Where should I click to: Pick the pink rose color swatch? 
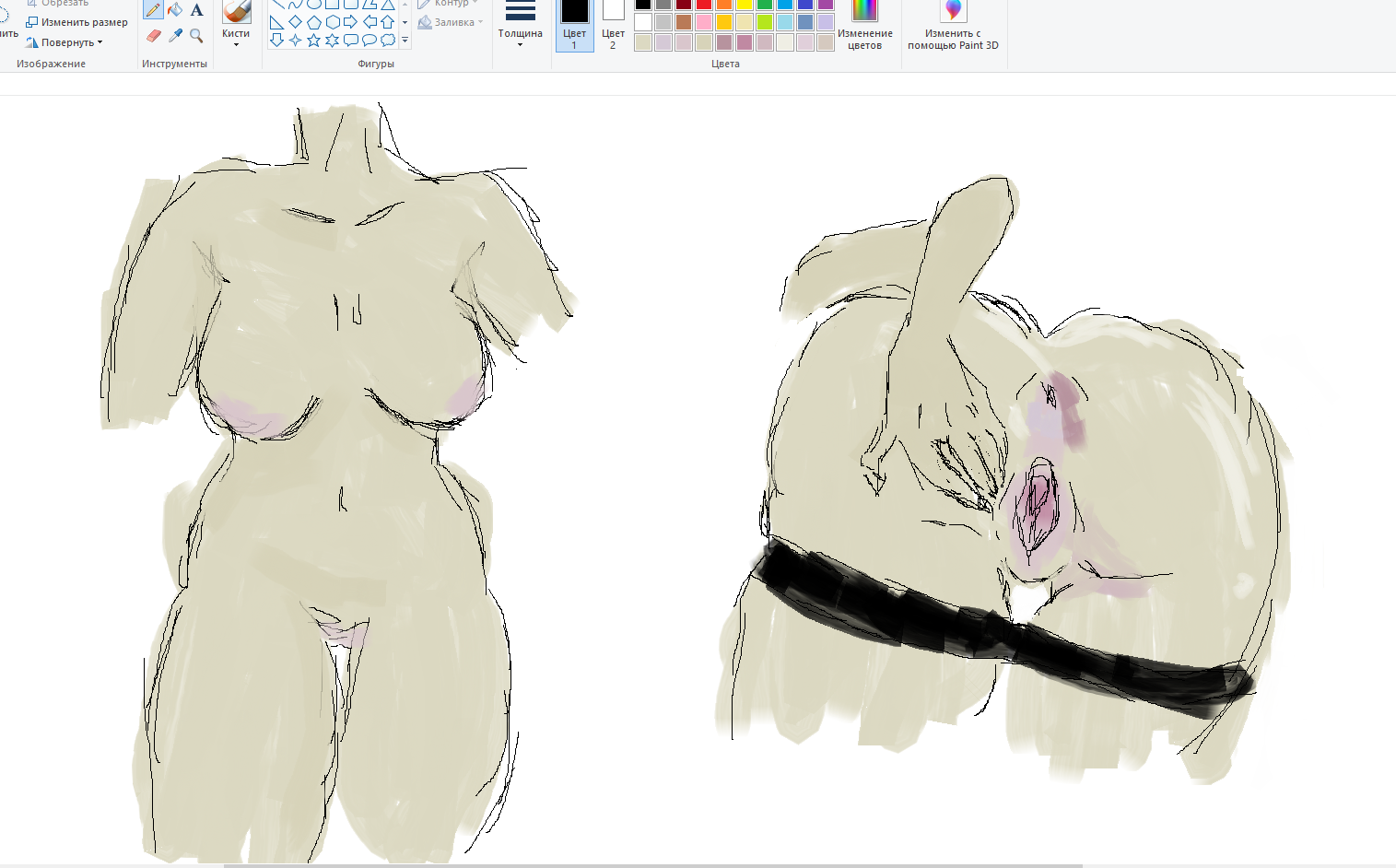point(704,22)
